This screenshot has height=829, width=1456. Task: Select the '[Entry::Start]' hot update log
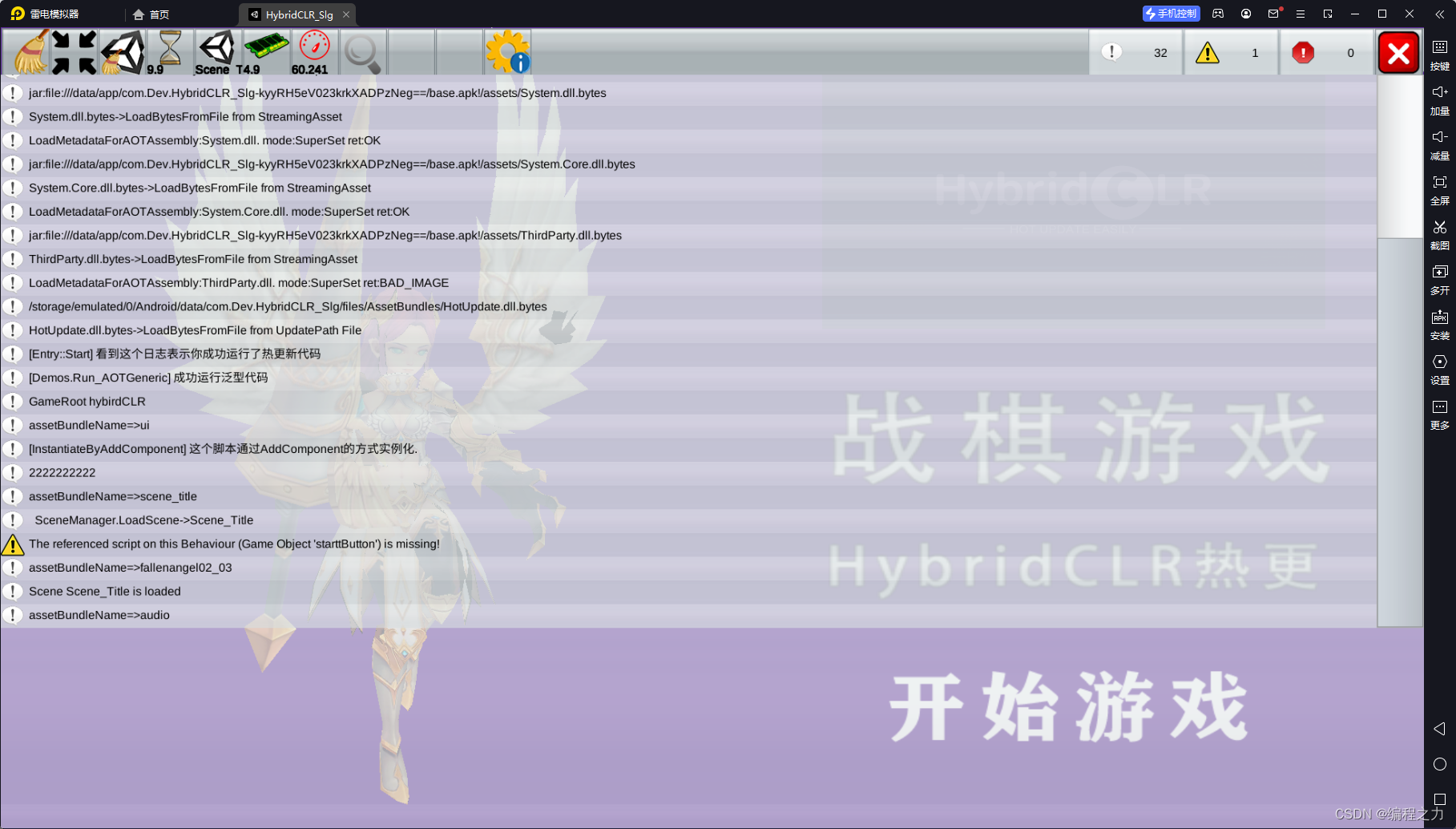688,354
